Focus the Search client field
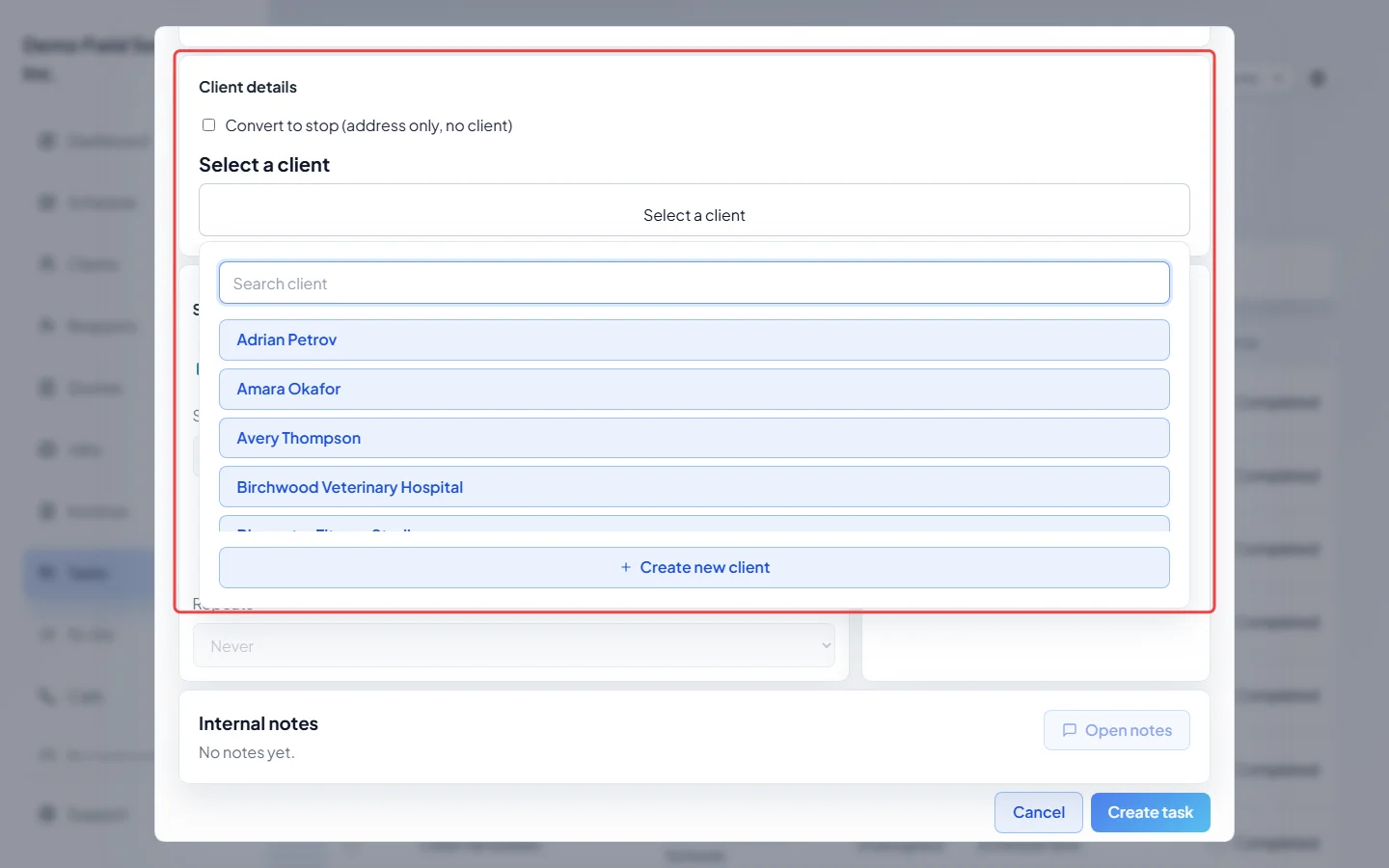Screen dimensions: 1389x868 (694, 284)
